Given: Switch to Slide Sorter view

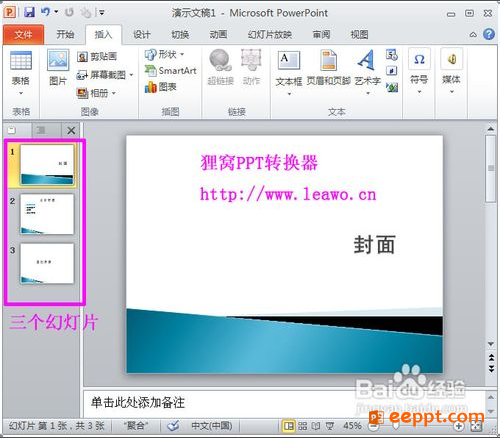Looking at the screenshot, I should point(302,426).
